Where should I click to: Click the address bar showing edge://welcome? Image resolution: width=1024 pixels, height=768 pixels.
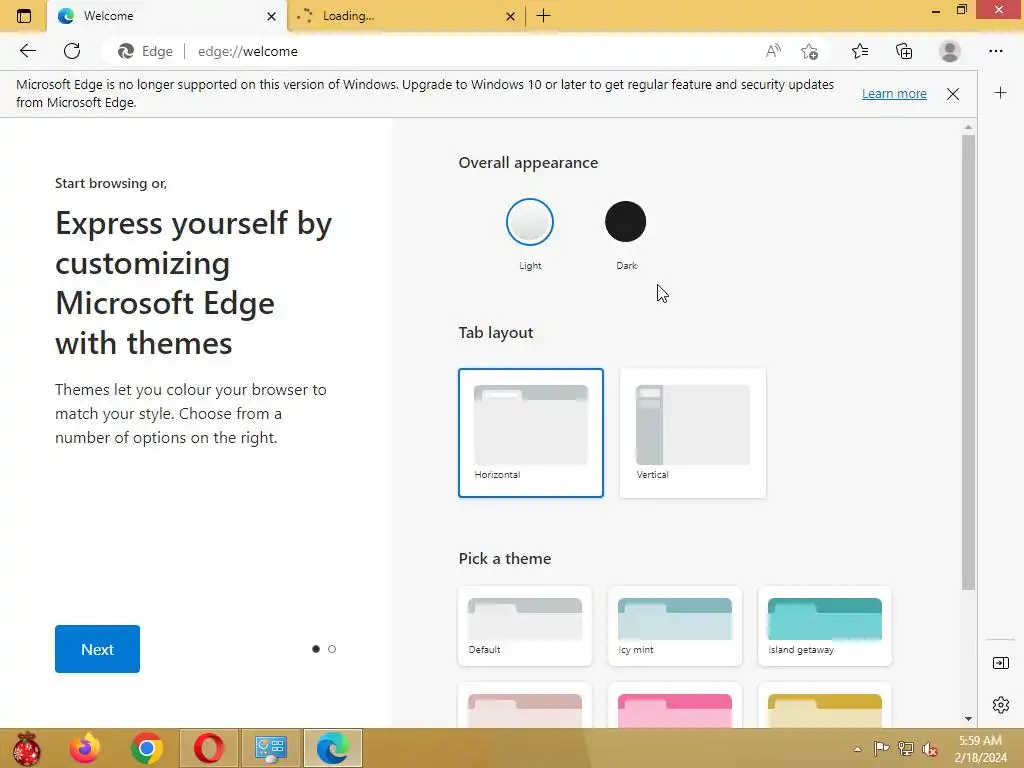pyautogui.click(x=464, y=51)
